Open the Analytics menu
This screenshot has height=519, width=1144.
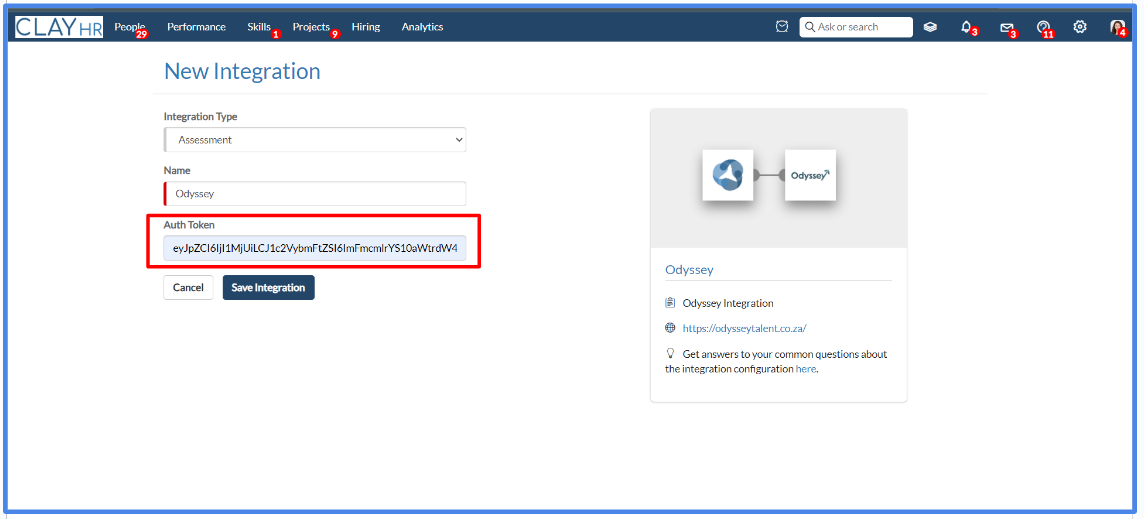click(422, 27)
